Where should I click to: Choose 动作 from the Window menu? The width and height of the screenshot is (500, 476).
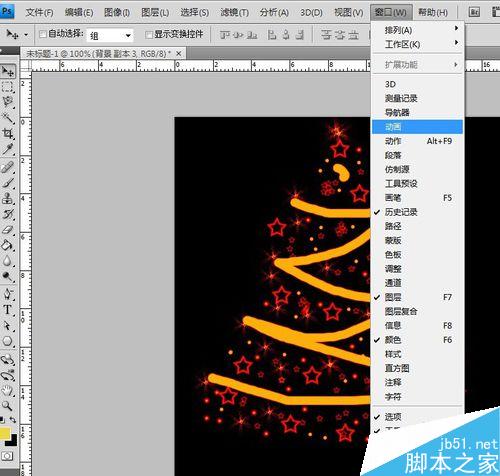coord(417,141)
